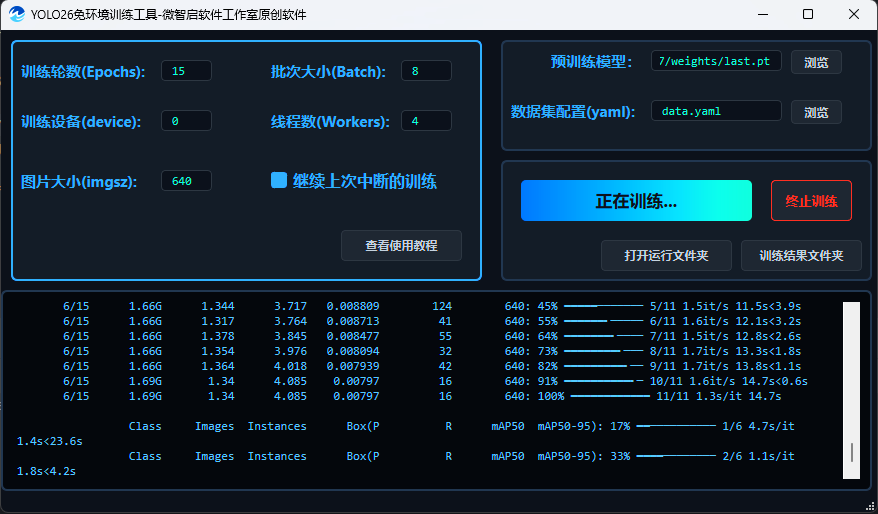Click the 批次大小(Batch) label
This screenshot has height=514, width=878.
click(x=328, y=72)
